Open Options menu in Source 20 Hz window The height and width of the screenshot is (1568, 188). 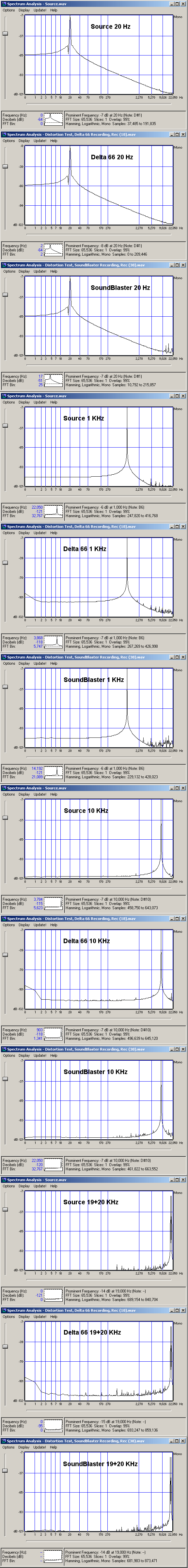tap(8, 10)
